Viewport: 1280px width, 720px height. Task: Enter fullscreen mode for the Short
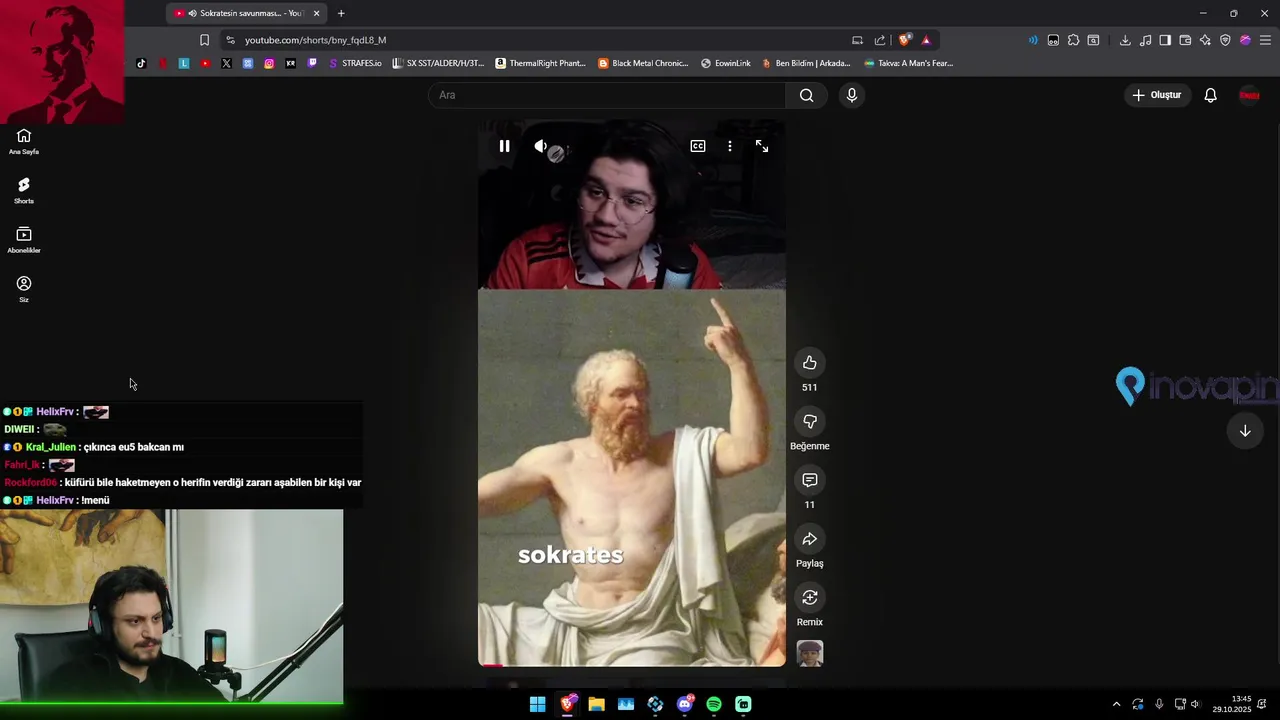click(x=762, y=146)
